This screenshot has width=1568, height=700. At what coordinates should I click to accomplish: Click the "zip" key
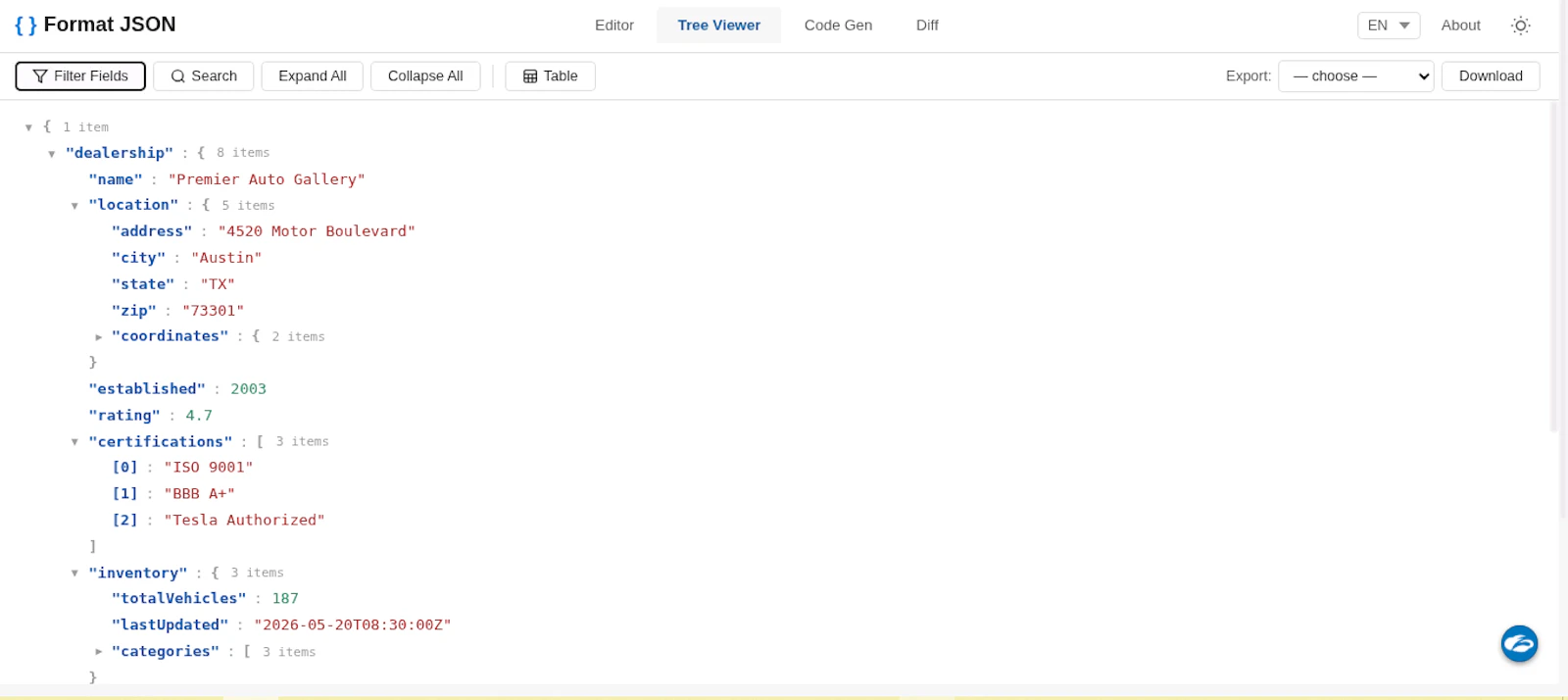click(x=134, y=311)
